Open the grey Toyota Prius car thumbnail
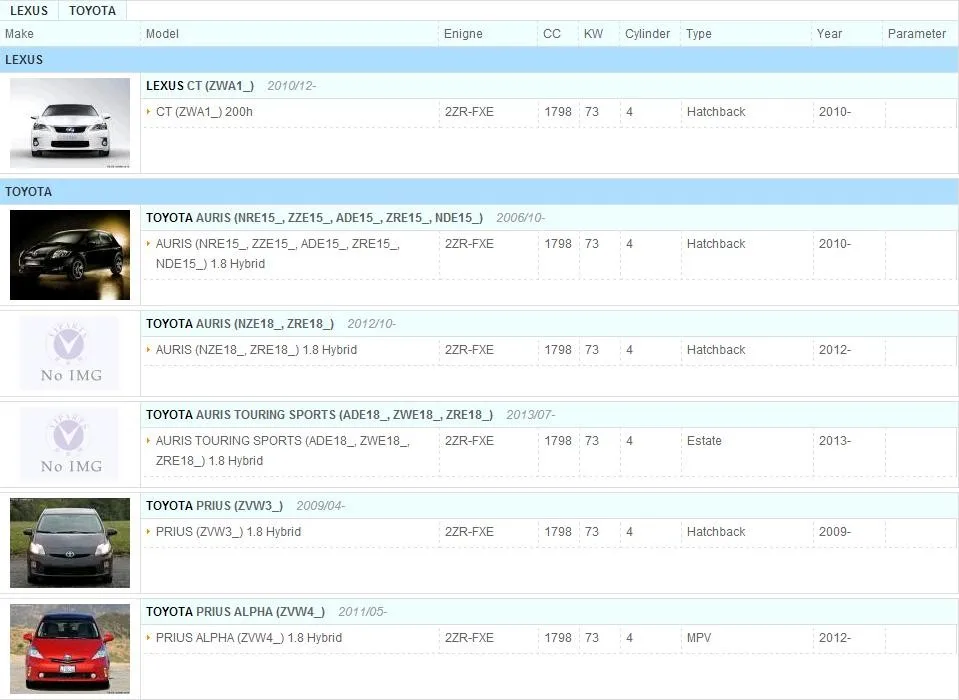Image resolution: width=959 pixels, height=700 pixels. coord(70,543)
